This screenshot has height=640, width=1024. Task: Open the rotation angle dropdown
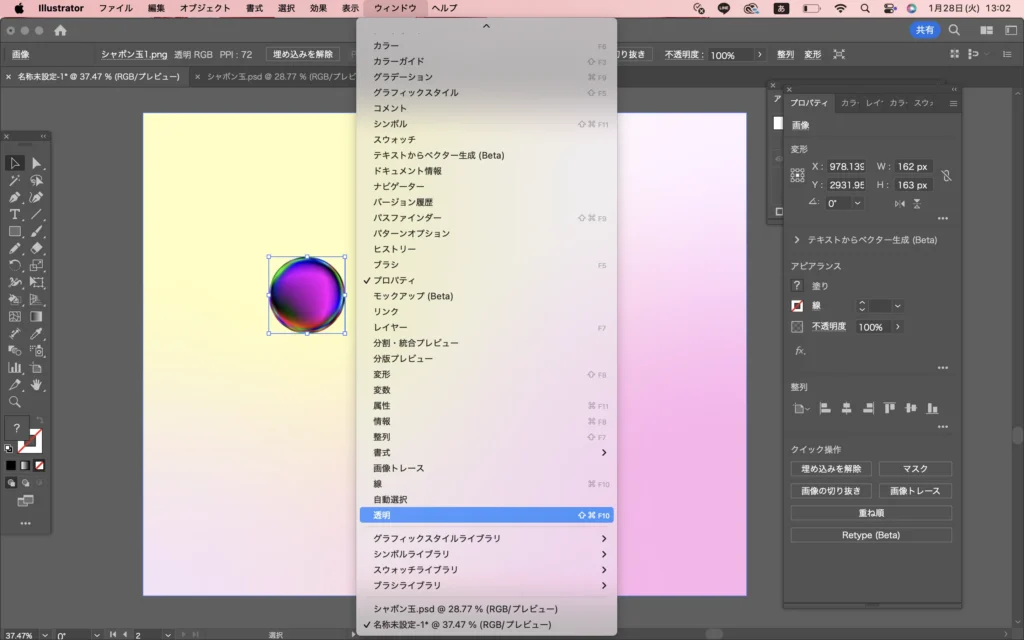pos(858,203)
